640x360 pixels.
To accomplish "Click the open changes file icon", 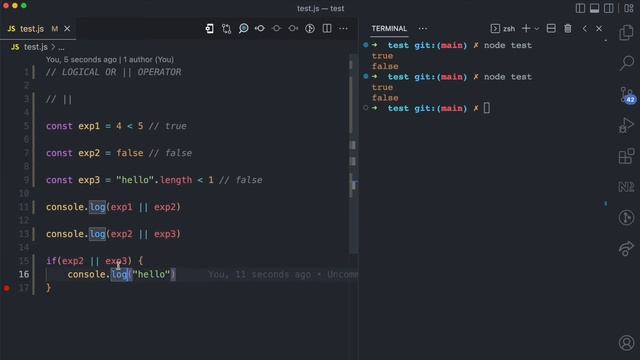I will 209,29.
